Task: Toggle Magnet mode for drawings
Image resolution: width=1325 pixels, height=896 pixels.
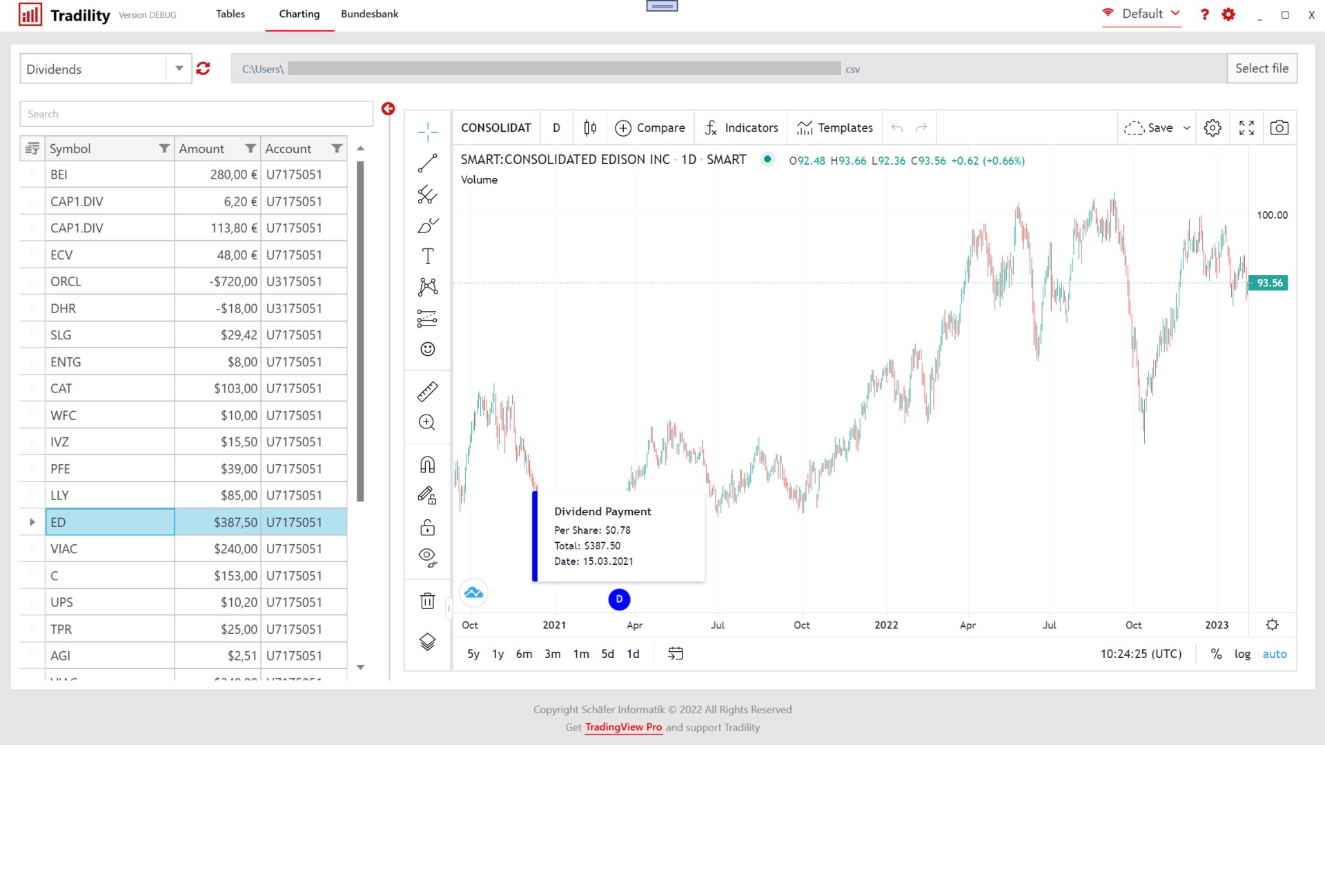Action: [x=427, y=464]
